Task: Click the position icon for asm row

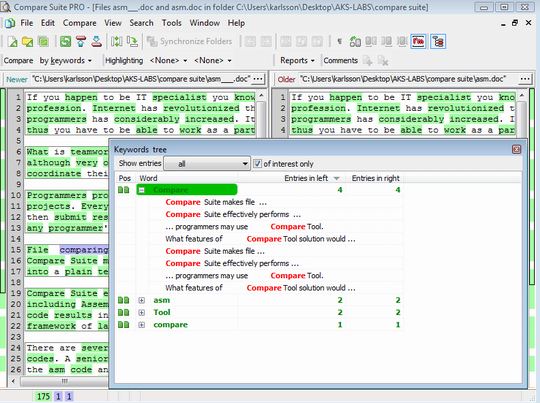Action: point(124,300)
